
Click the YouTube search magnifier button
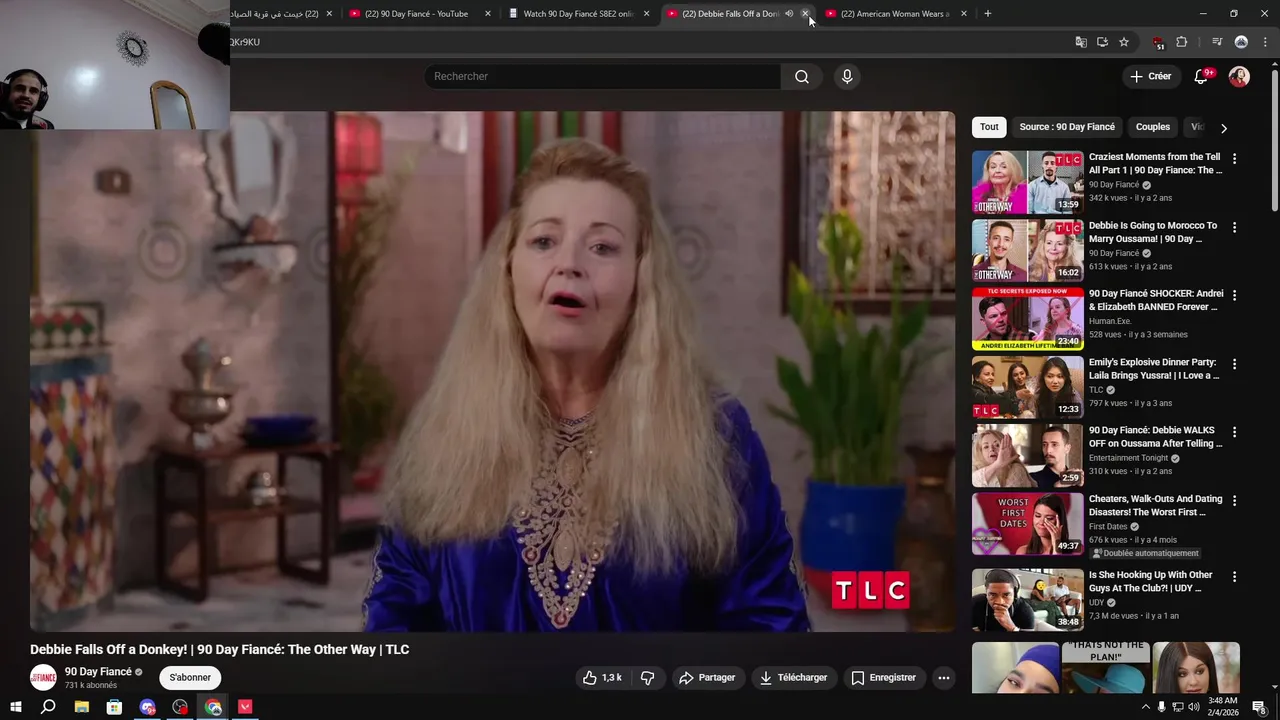(802, 76)
